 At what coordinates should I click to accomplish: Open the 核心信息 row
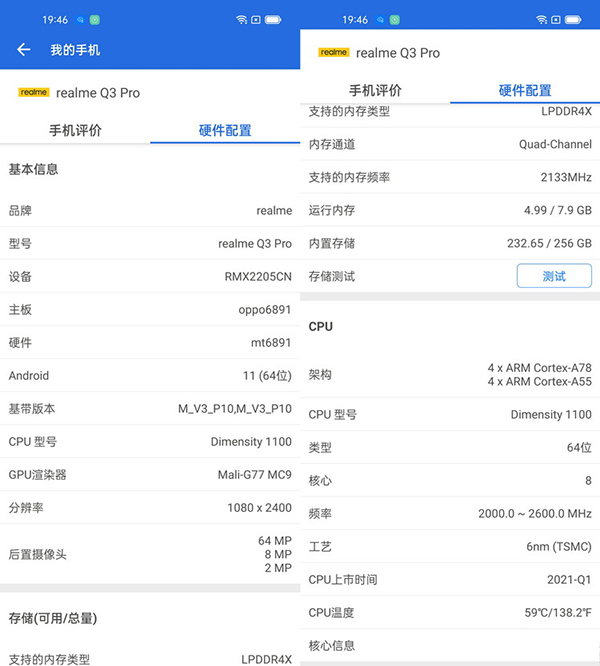tap(450, 646)
